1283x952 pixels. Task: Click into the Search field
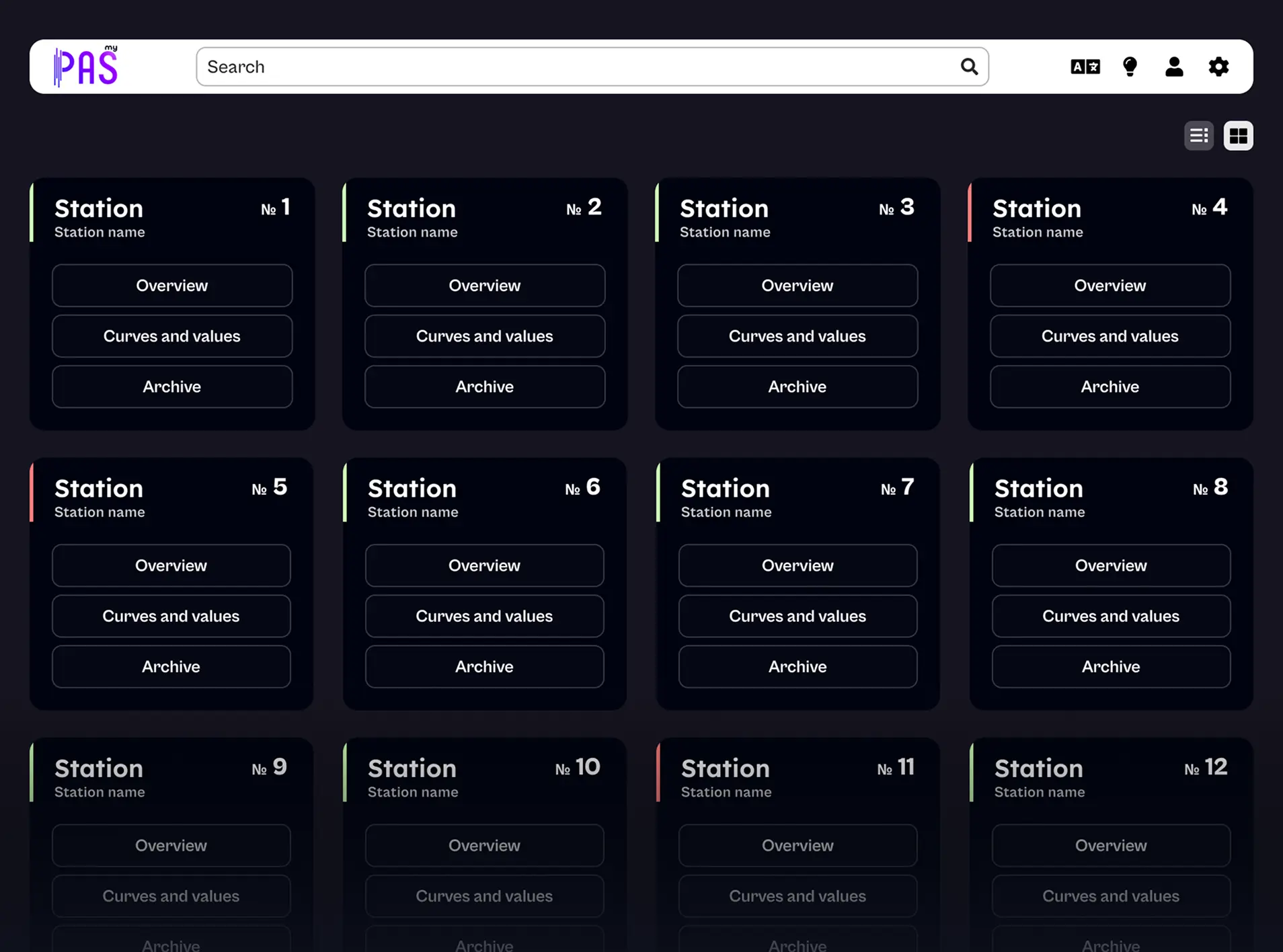(592, 67)
